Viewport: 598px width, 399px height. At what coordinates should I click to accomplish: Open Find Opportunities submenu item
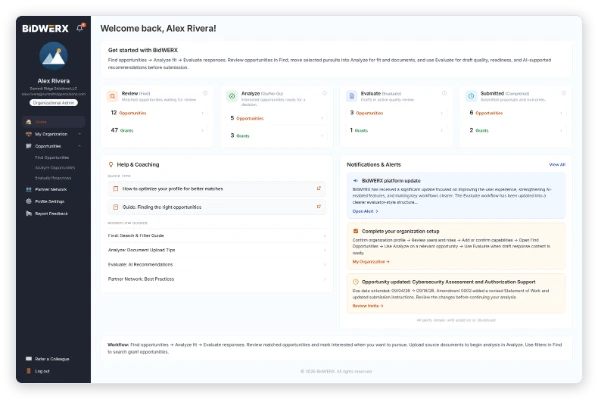pos(52,158)
